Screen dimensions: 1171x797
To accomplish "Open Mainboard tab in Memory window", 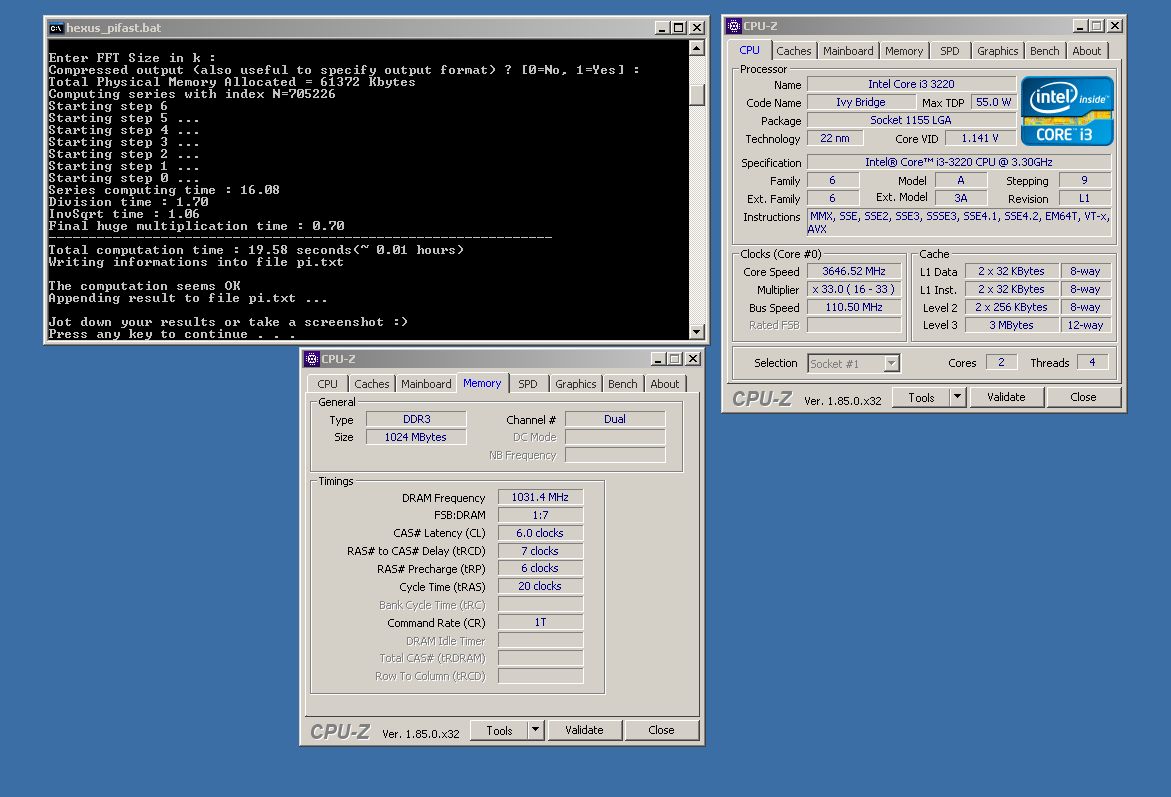I will tap(426, 384).
